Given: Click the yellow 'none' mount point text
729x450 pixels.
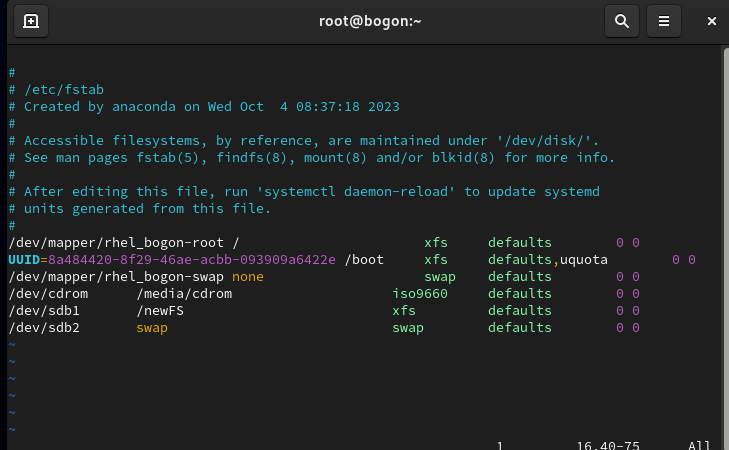Looking at the screenshot, I should click(x=248, y=276).
